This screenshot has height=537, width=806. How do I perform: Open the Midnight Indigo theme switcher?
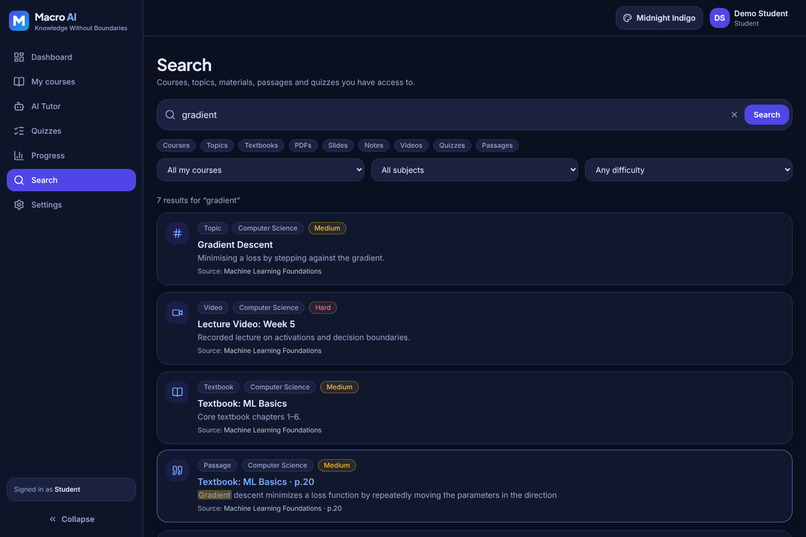[659, 18]
